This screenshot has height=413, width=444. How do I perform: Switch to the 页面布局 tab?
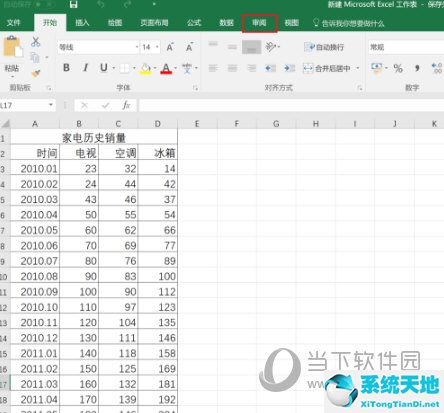tap(154, 23)
